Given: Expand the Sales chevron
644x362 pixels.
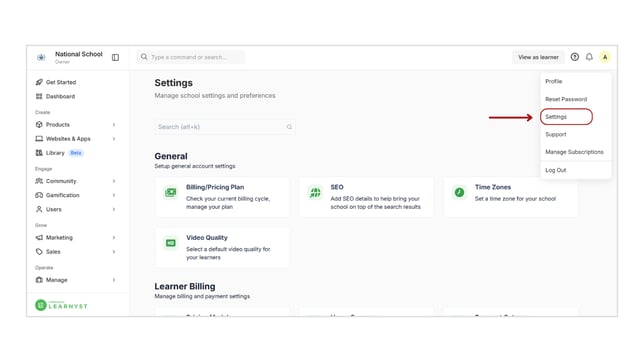Looking at the screenshot, I should 114,251.
